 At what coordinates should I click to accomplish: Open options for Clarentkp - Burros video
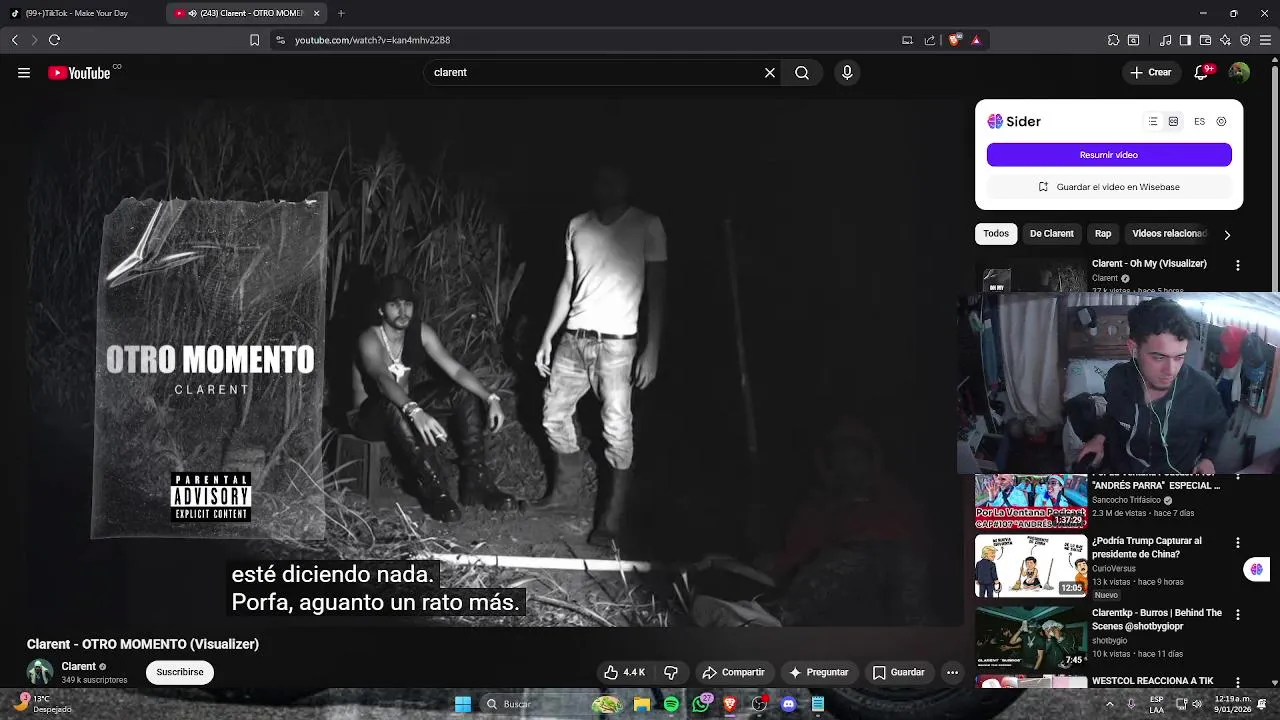click(1238, 614)
